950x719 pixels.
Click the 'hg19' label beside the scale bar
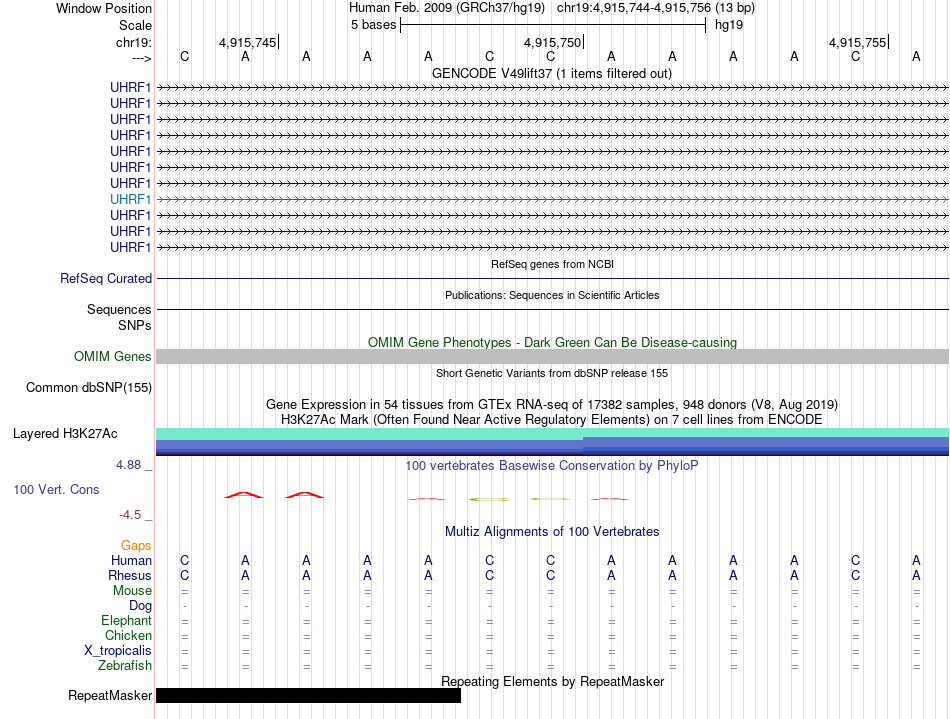(729, 25)
